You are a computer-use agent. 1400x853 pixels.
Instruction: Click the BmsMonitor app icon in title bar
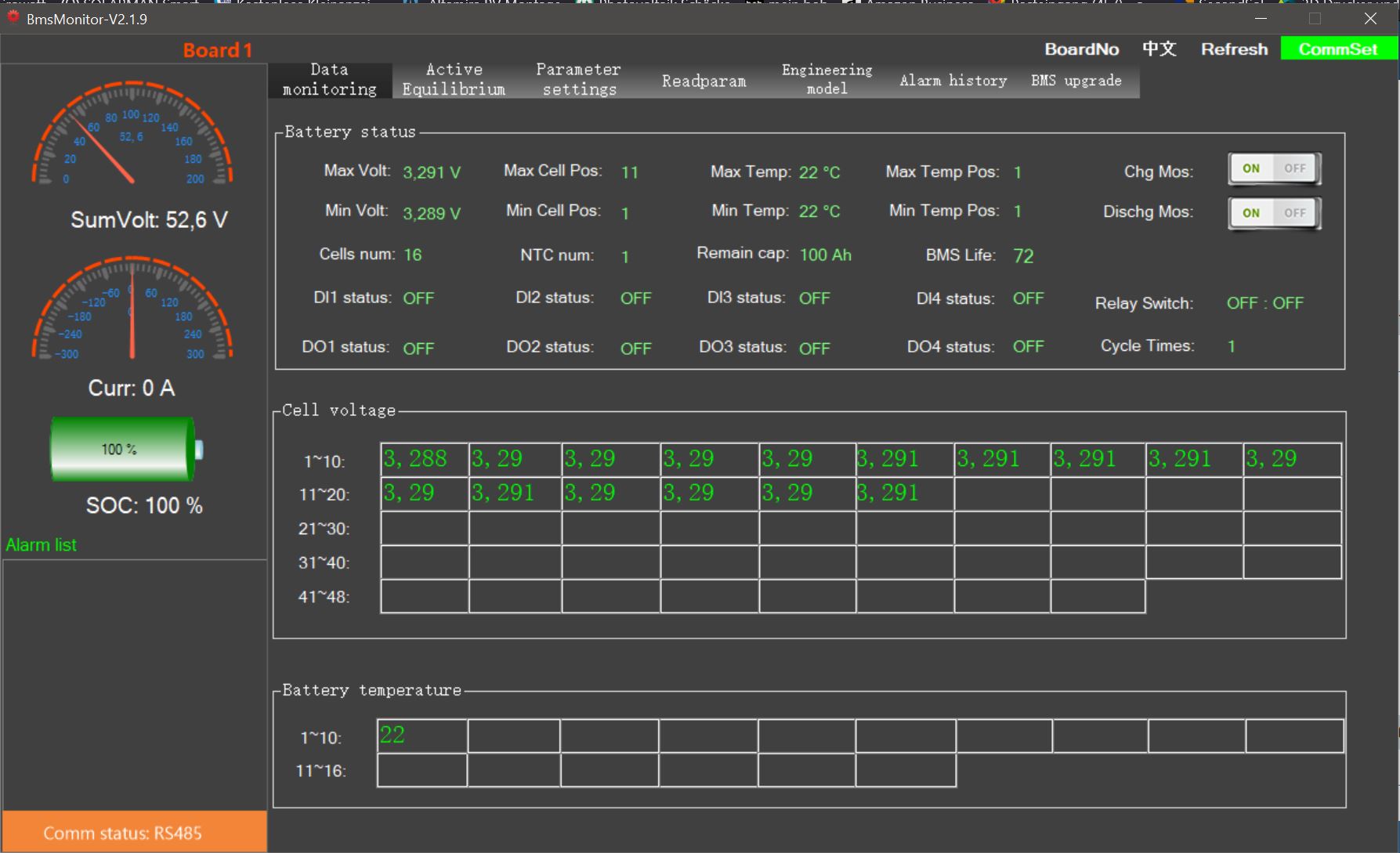(x=13, y=17)
